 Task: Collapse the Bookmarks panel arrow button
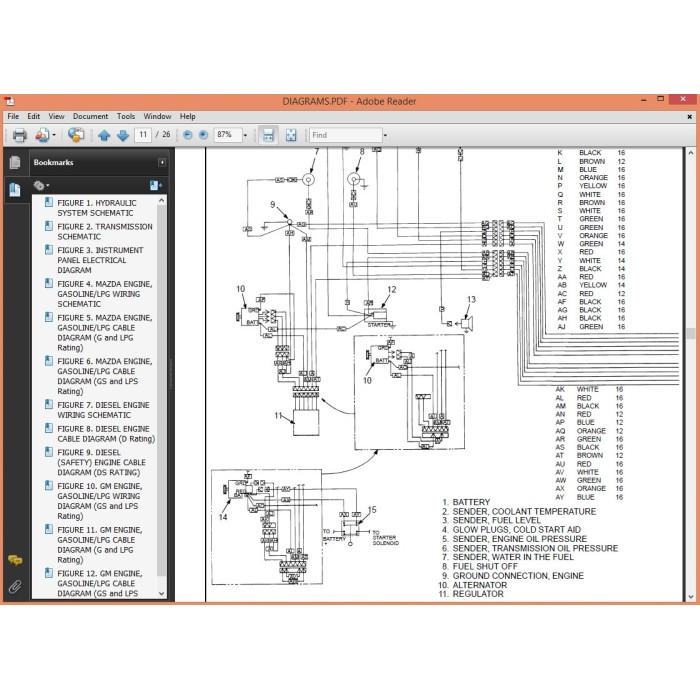click(x=162, y=162)
